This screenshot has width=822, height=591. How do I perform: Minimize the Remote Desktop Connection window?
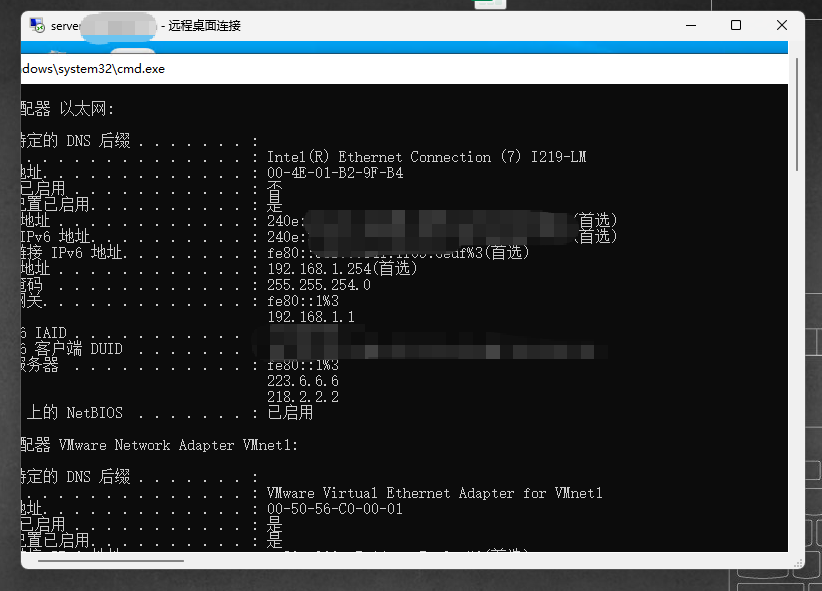(691, 25)
